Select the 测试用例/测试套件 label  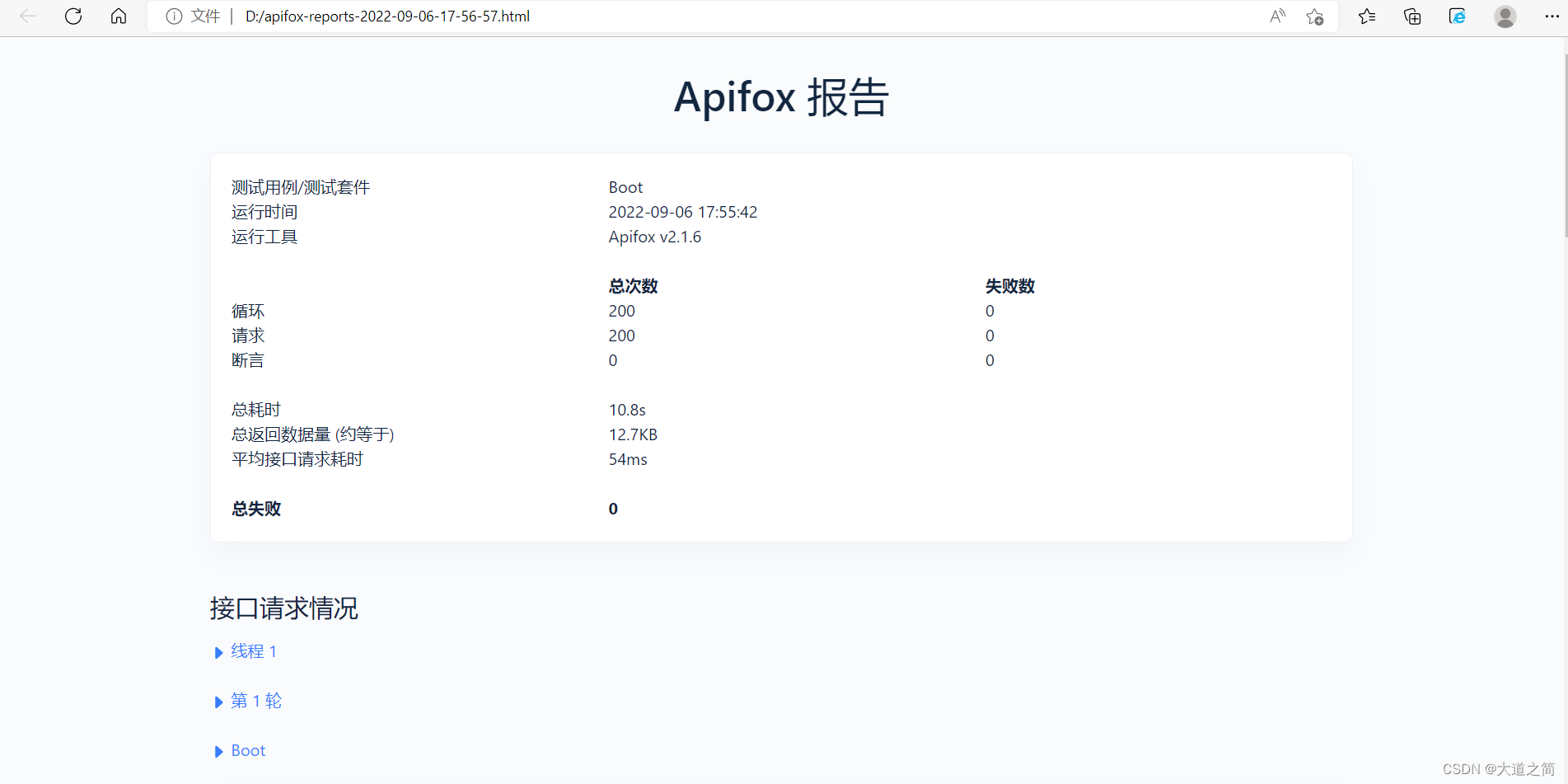301,187
